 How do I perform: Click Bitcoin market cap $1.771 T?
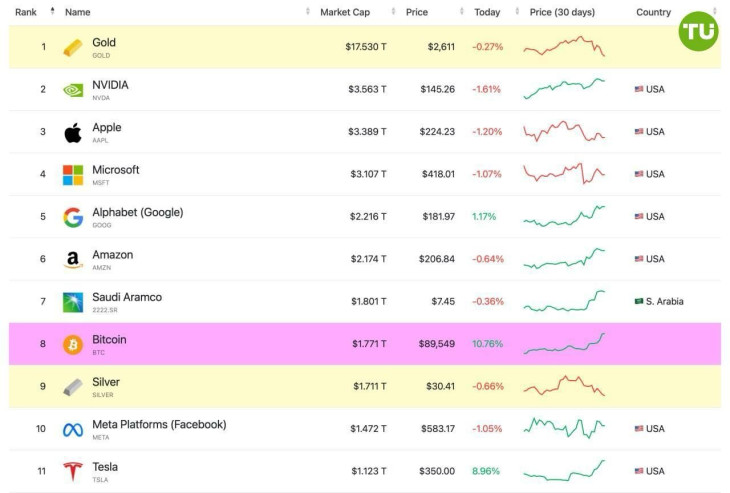click(369, 344)
